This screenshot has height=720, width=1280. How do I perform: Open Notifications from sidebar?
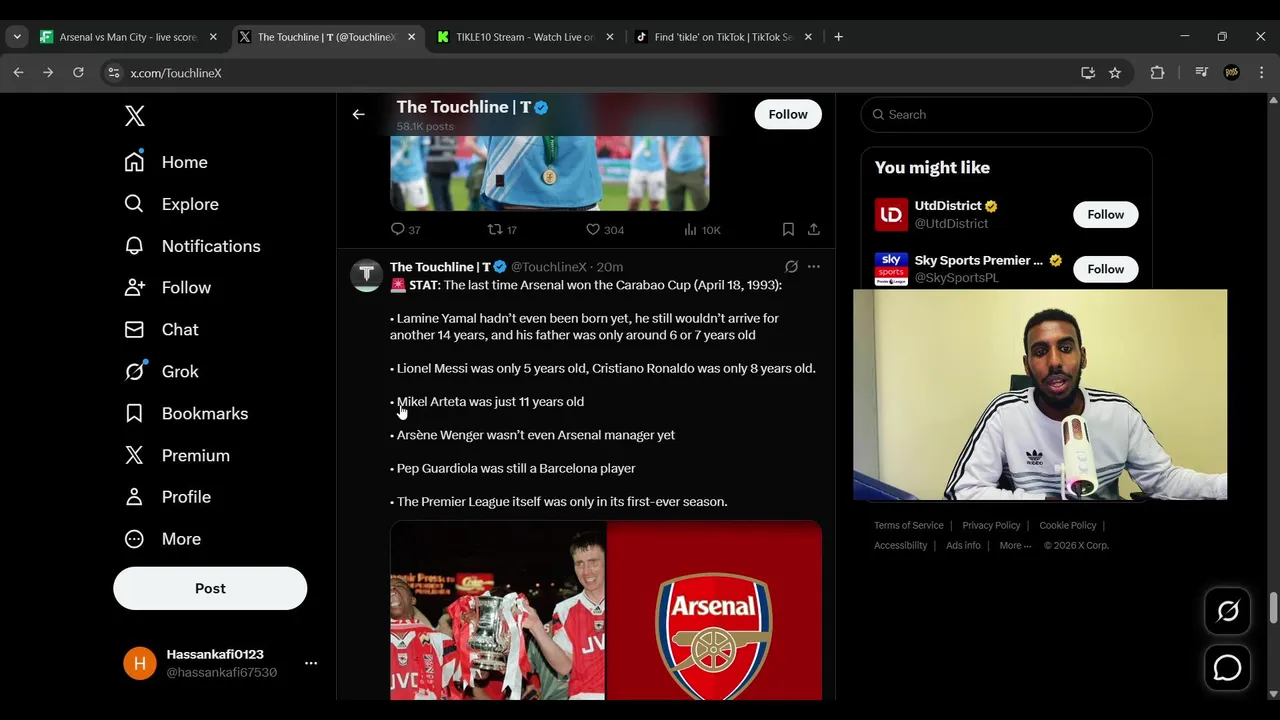192,246
